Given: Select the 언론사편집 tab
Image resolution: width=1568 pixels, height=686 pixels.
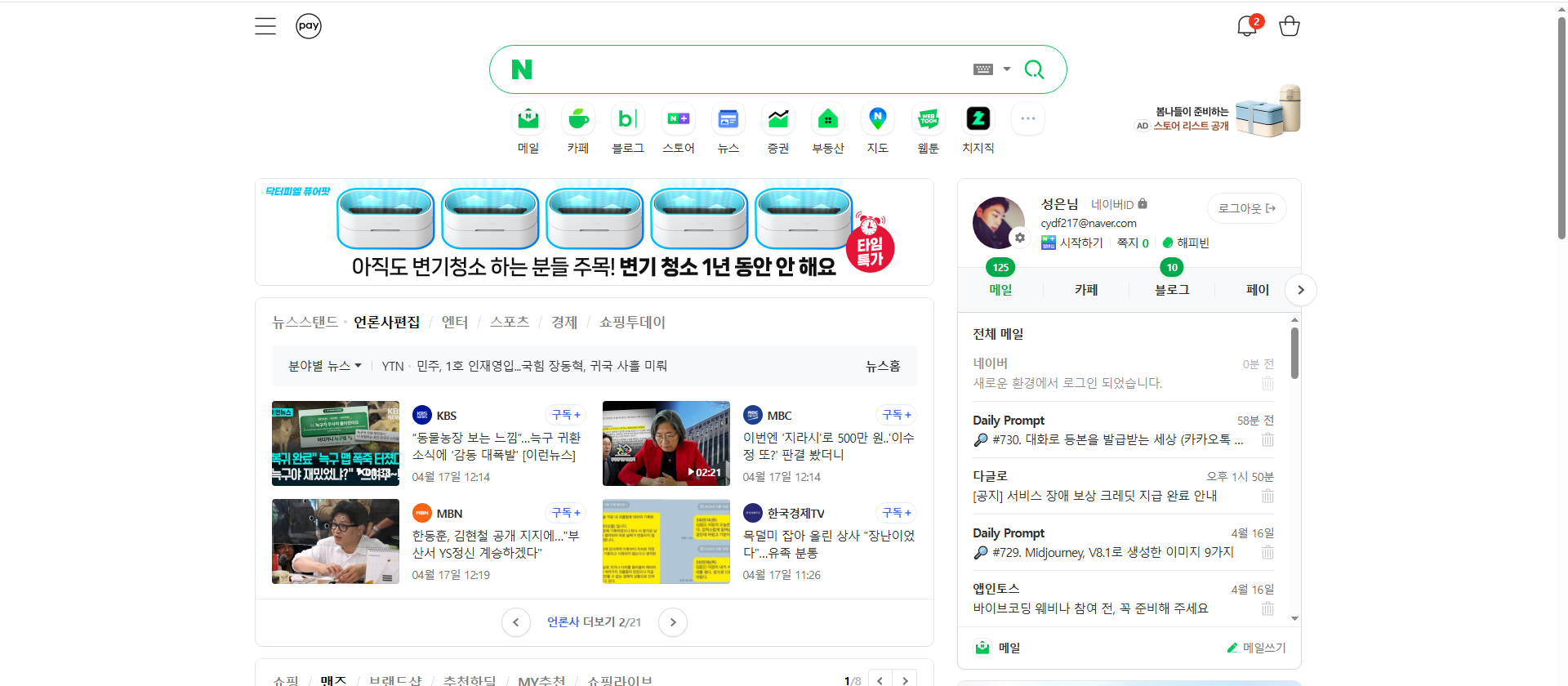Looking at the screenshot, I should (386, 322).
